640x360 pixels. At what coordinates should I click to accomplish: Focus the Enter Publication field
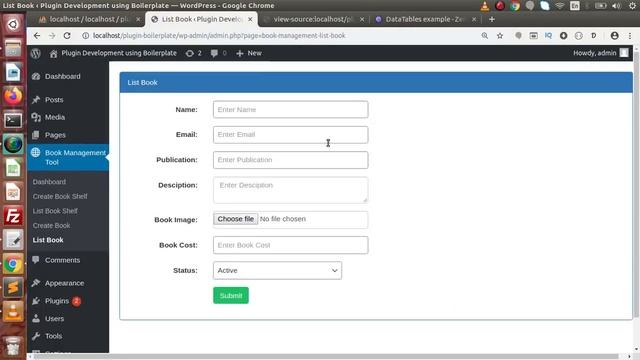[x=290, y=160]
